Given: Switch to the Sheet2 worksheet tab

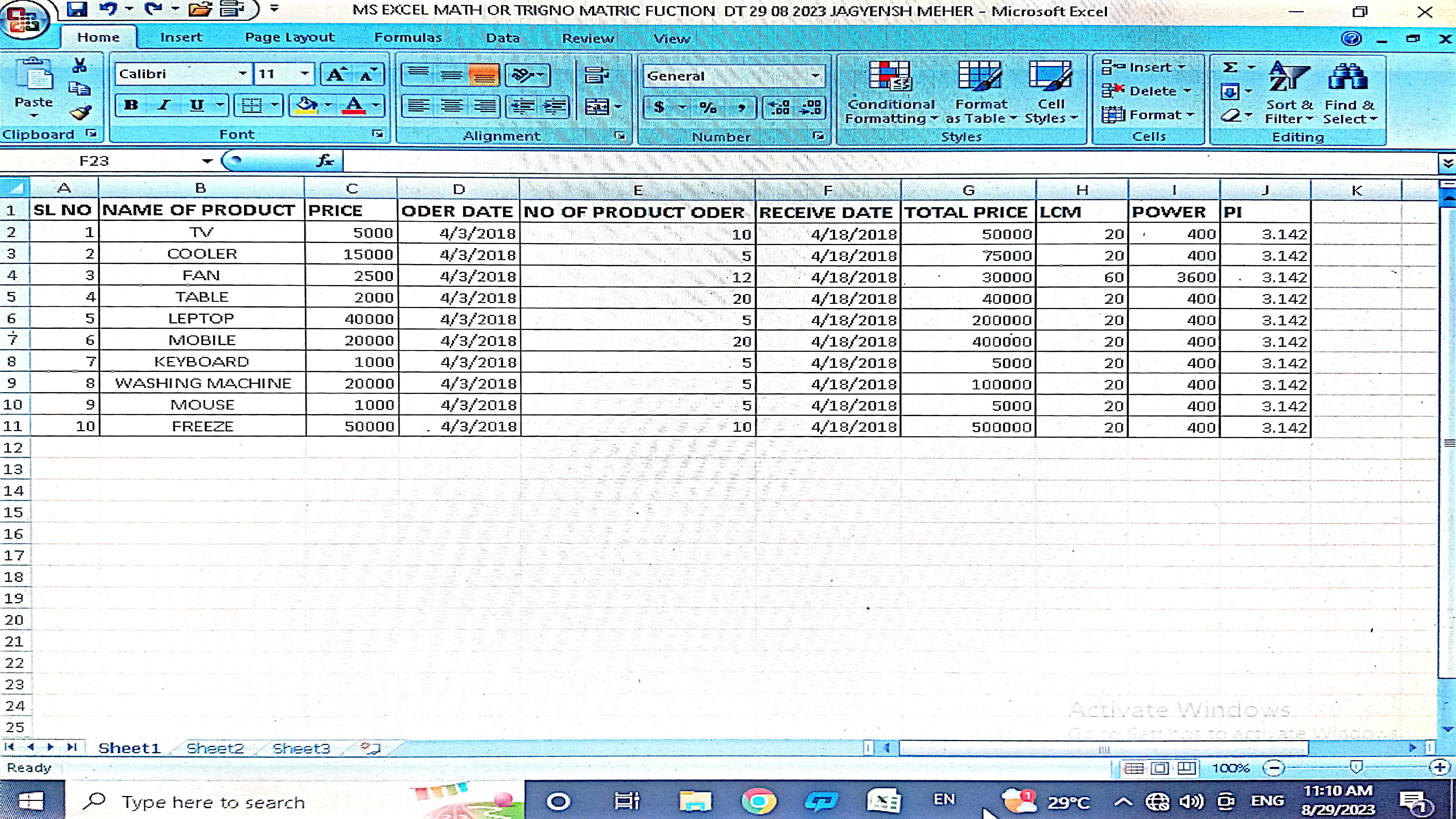Looking at the screenshot, I should pyautogui.click(x=215, y=748).
